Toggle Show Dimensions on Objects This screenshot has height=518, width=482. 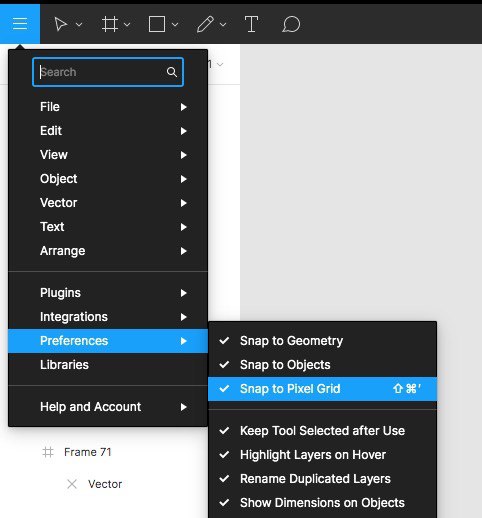[322, 503]
